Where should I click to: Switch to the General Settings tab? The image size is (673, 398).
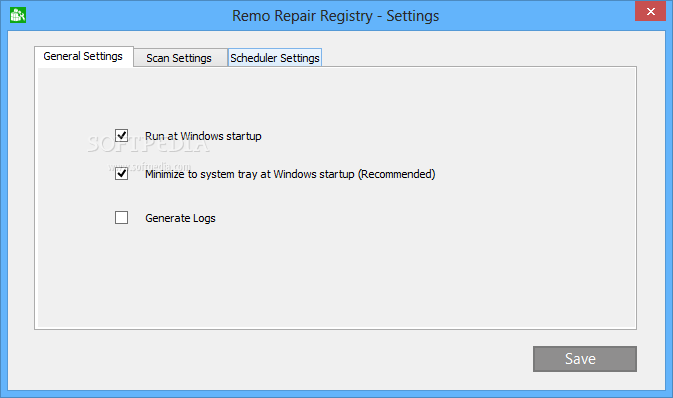84,56
